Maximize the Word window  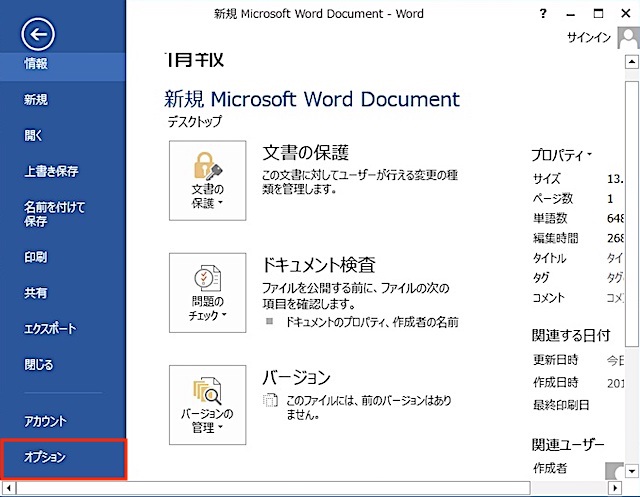[x=598, y=13]
